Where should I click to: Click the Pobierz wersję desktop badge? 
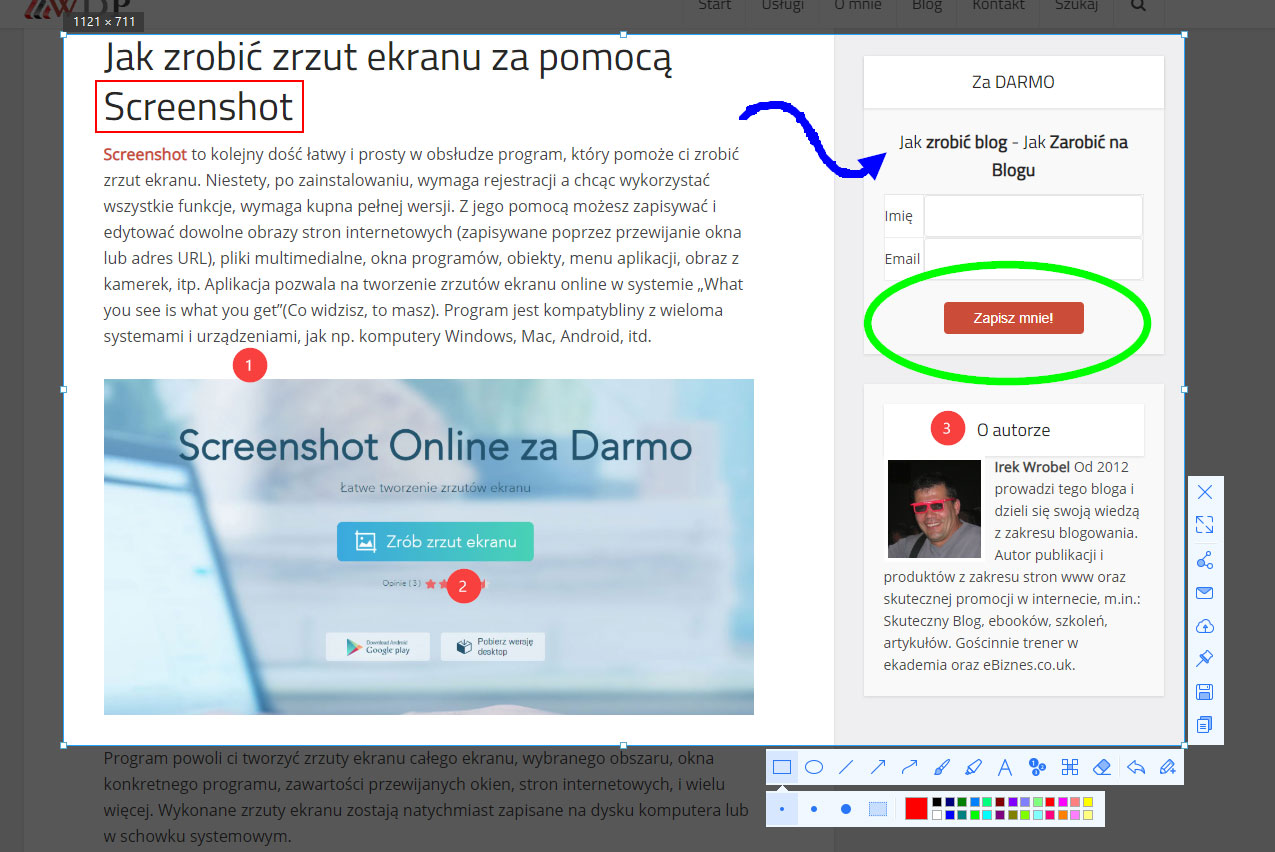[x=494, y=647]
